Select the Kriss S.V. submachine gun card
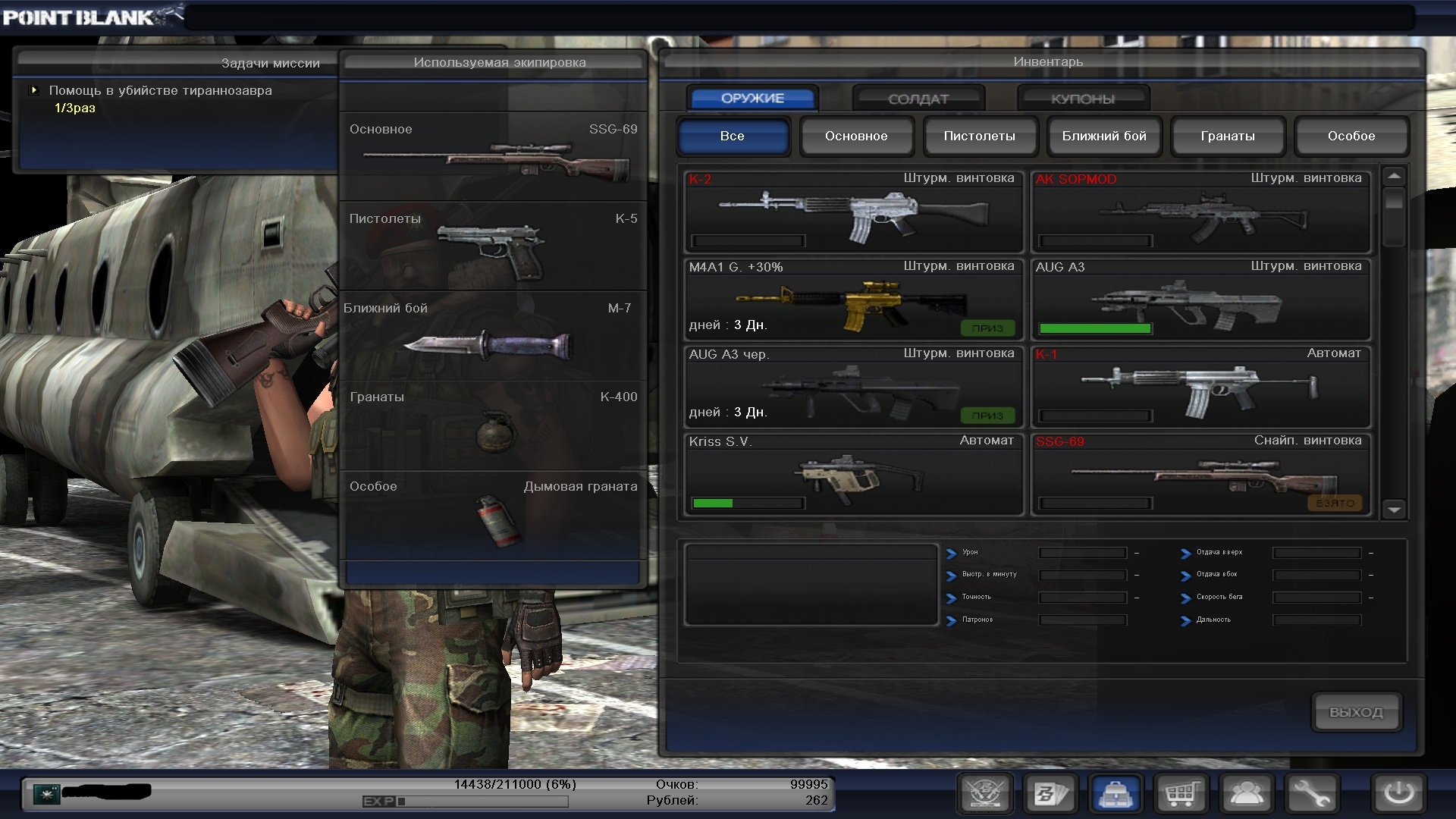 click(x=854, y=474)
